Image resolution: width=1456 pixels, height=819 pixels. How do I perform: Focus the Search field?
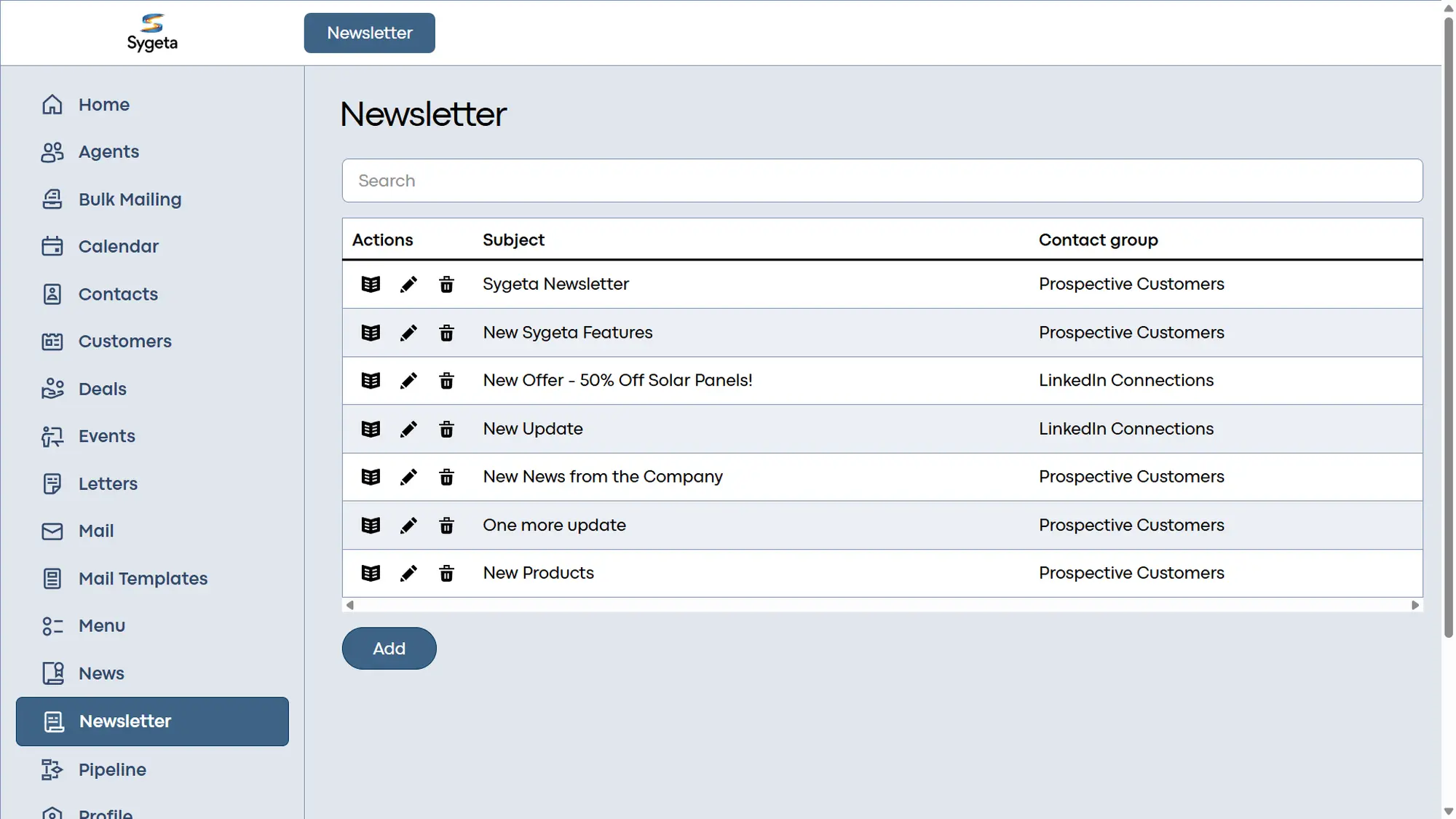882,181
